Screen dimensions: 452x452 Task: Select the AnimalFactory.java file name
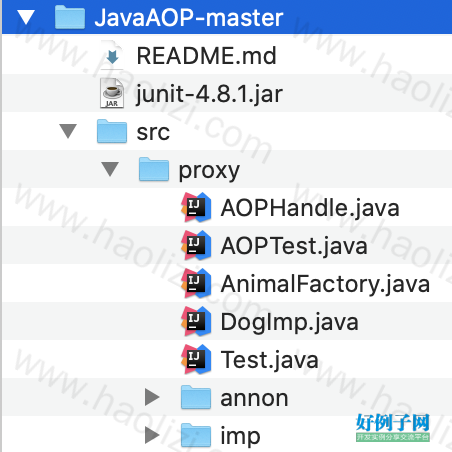tap(325, 285)
